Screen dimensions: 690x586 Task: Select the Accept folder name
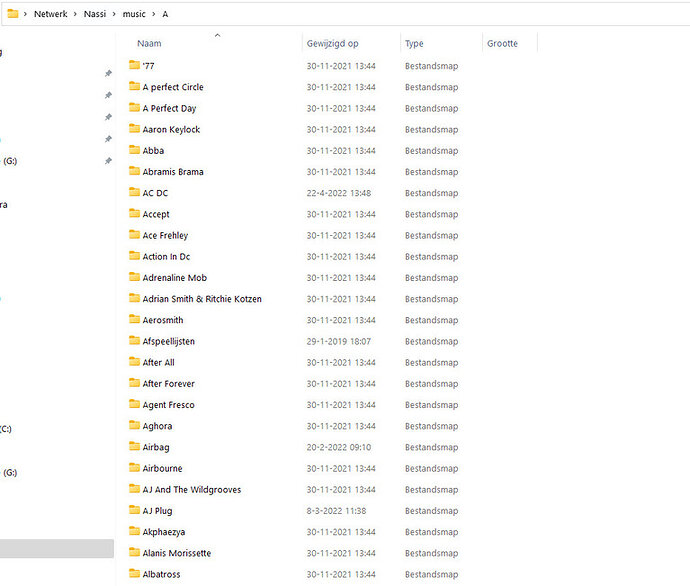tap(156, 214)
